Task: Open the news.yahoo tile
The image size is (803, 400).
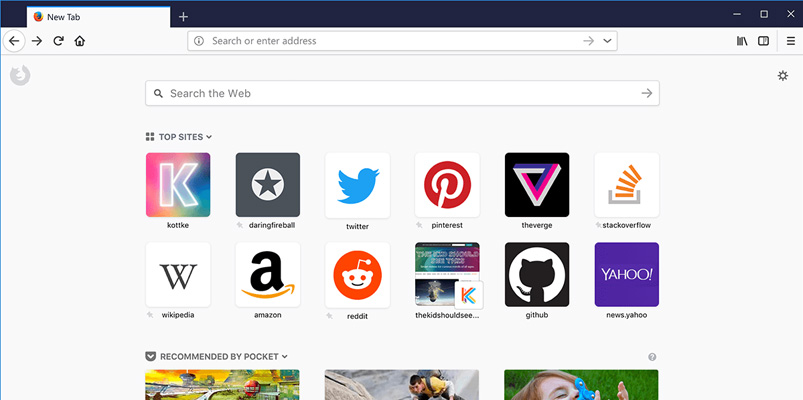Action: point(626,275)
